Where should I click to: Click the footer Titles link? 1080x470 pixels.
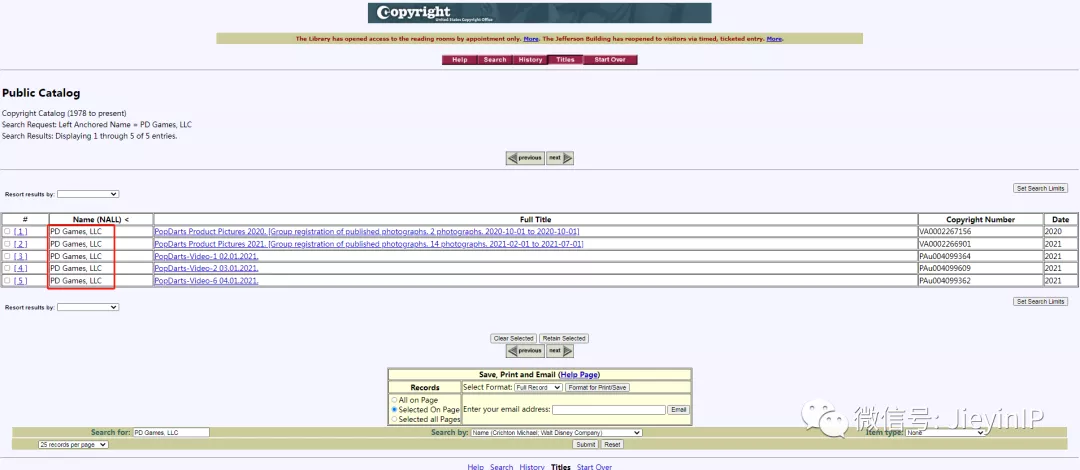561,467
